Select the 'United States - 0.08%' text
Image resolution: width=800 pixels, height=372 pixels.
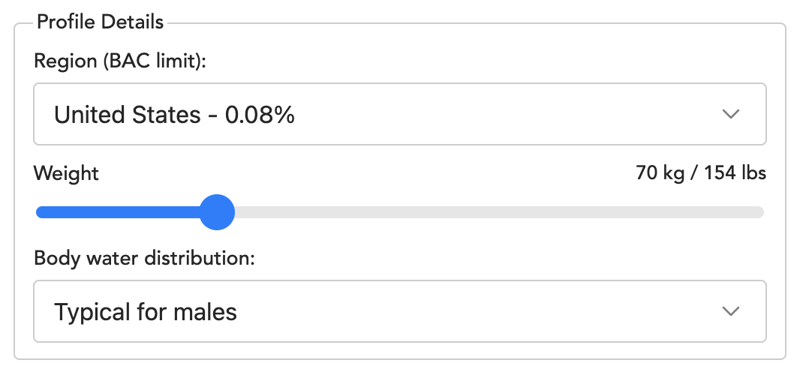coord(174,115)
